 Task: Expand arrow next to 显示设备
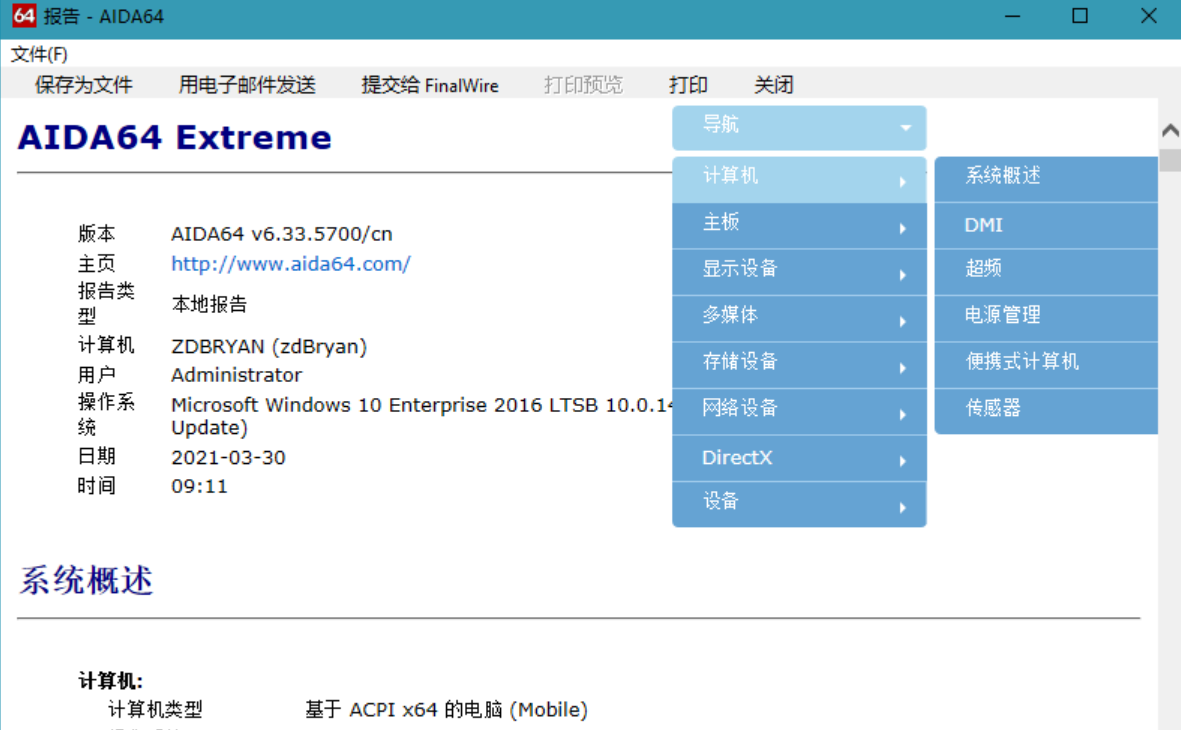pyautogui.click(x=902, y=275)
